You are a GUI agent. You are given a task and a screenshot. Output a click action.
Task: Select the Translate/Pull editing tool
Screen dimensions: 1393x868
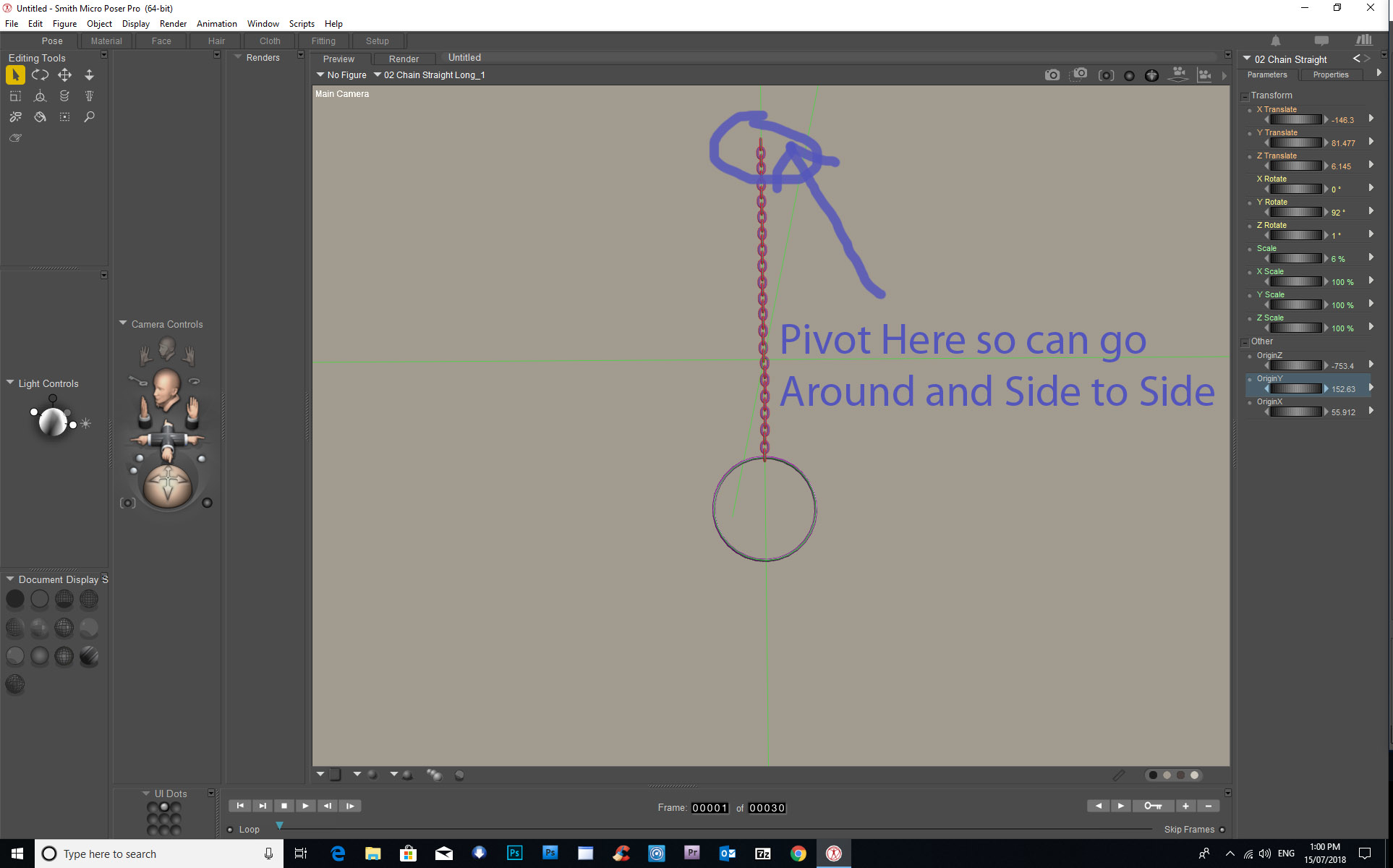(64, 75)
